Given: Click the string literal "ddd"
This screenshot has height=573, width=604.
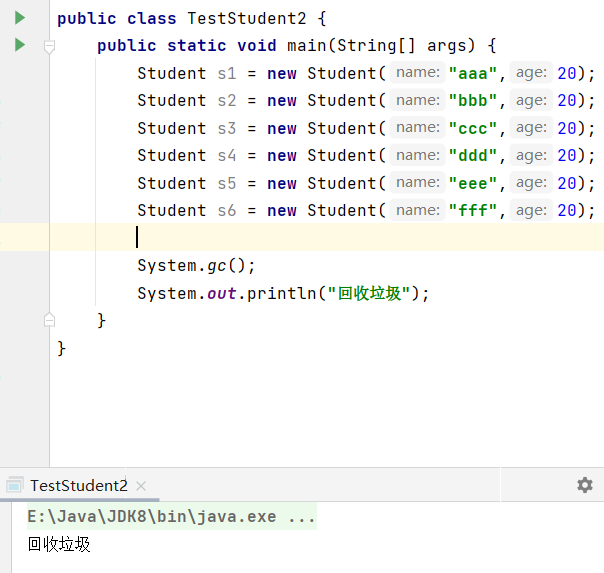Looking at the screenshot, I should click(x=473, y=156).
